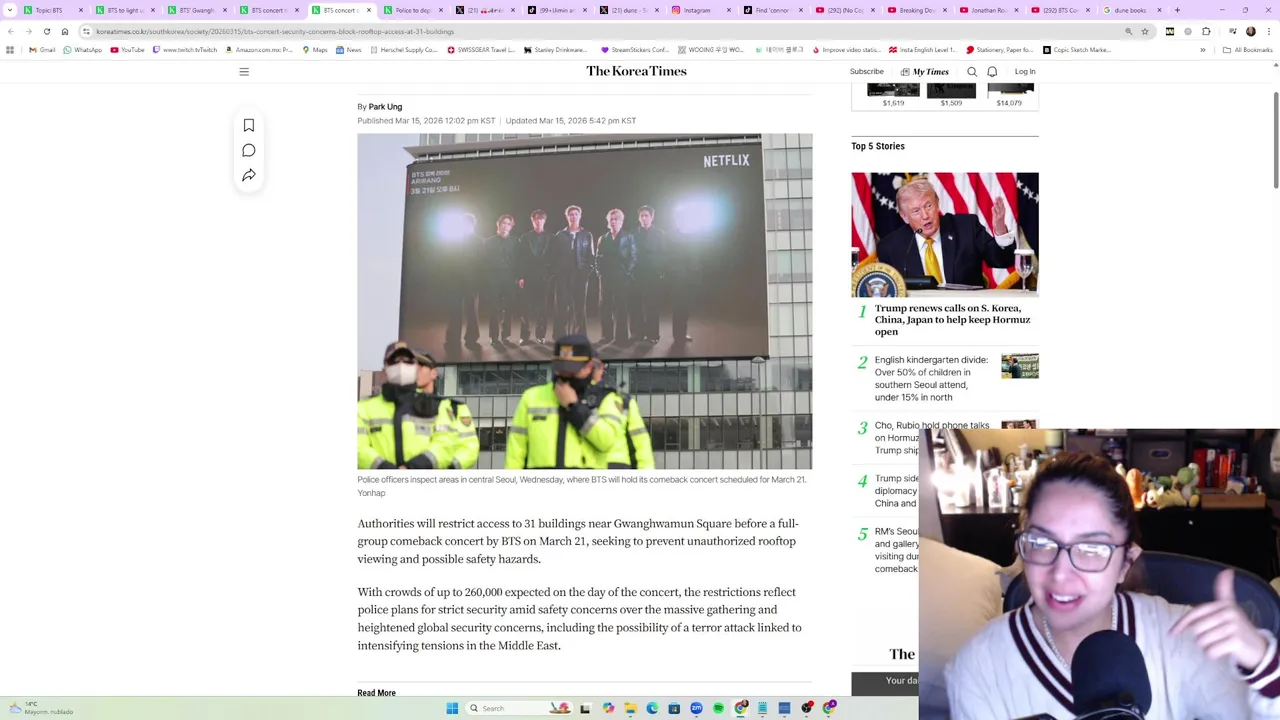Open Maps bookmark
Image resolution: width=1280 pixels, height=720 pixels.
(315, 50)
